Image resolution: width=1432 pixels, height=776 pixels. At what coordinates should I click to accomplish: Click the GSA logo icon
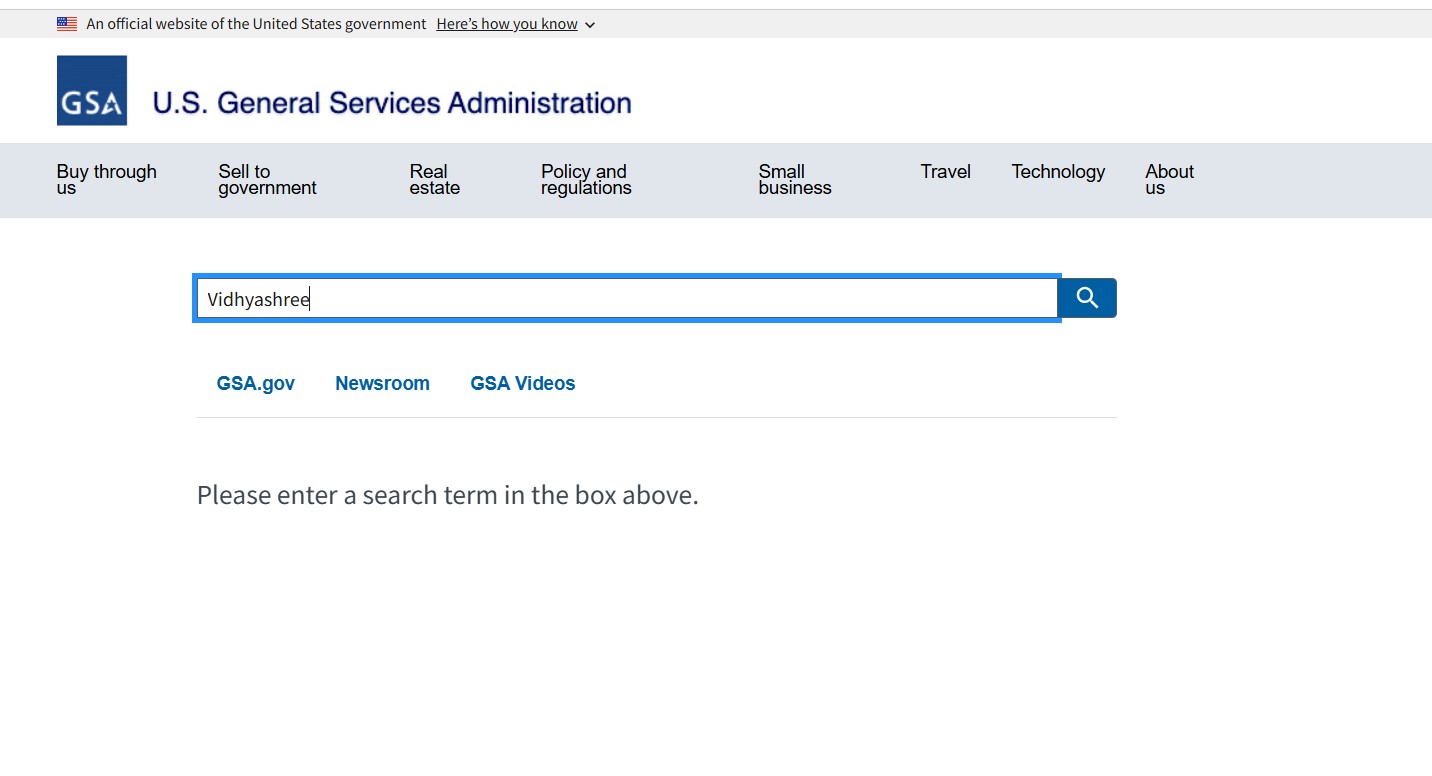click(x=92, y=91)
